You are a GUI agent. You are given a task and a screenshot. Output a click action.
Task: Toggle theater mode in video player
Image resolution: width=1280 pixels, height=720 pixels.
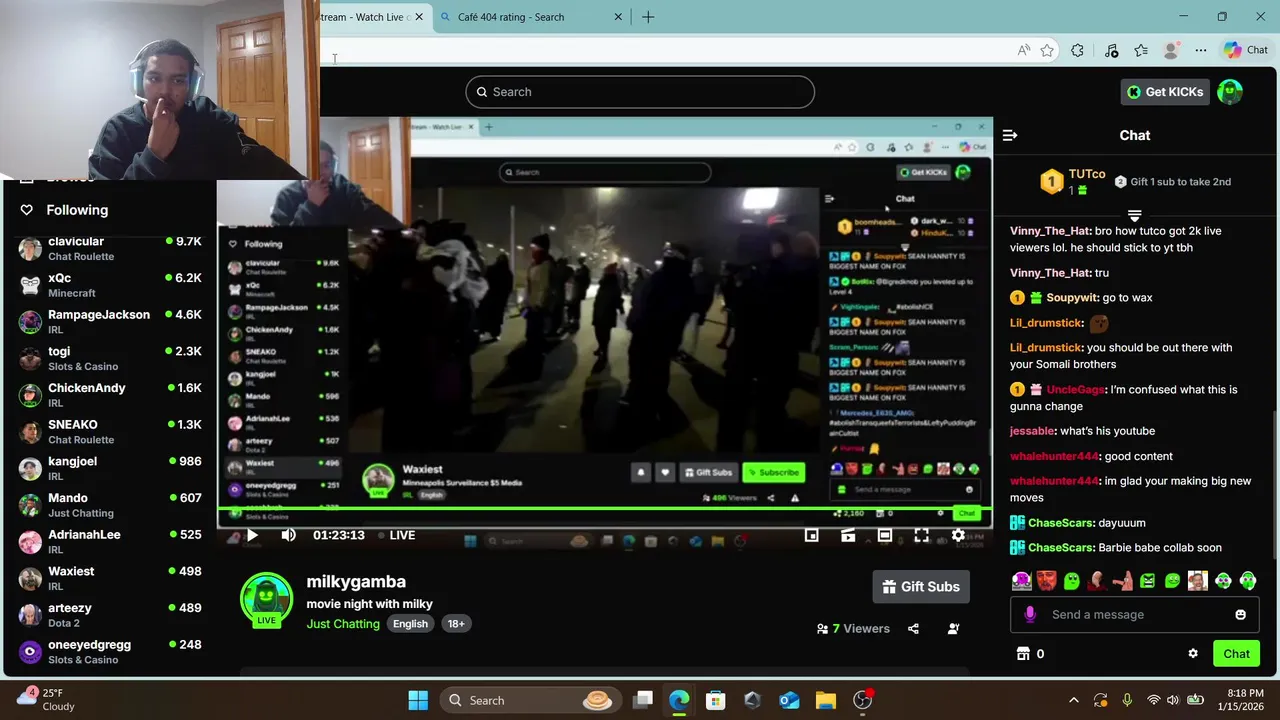pos(885,535)
